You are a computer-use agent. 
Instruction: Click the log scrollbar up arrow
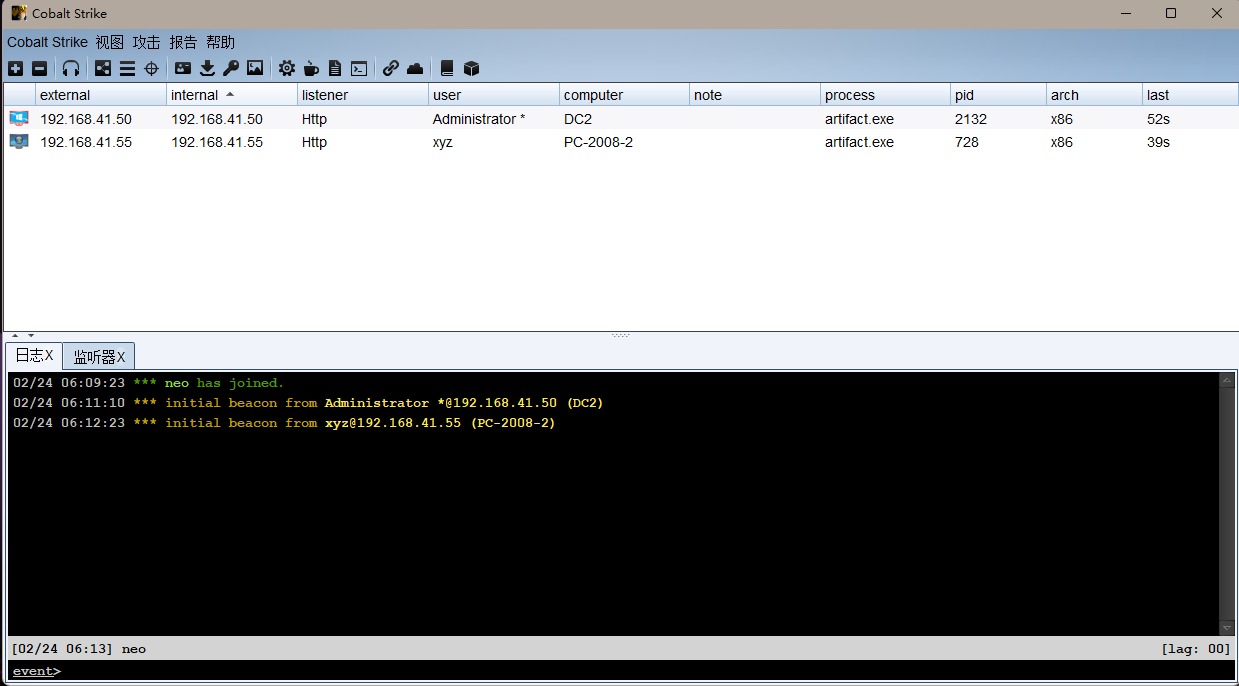(1227, 380)
